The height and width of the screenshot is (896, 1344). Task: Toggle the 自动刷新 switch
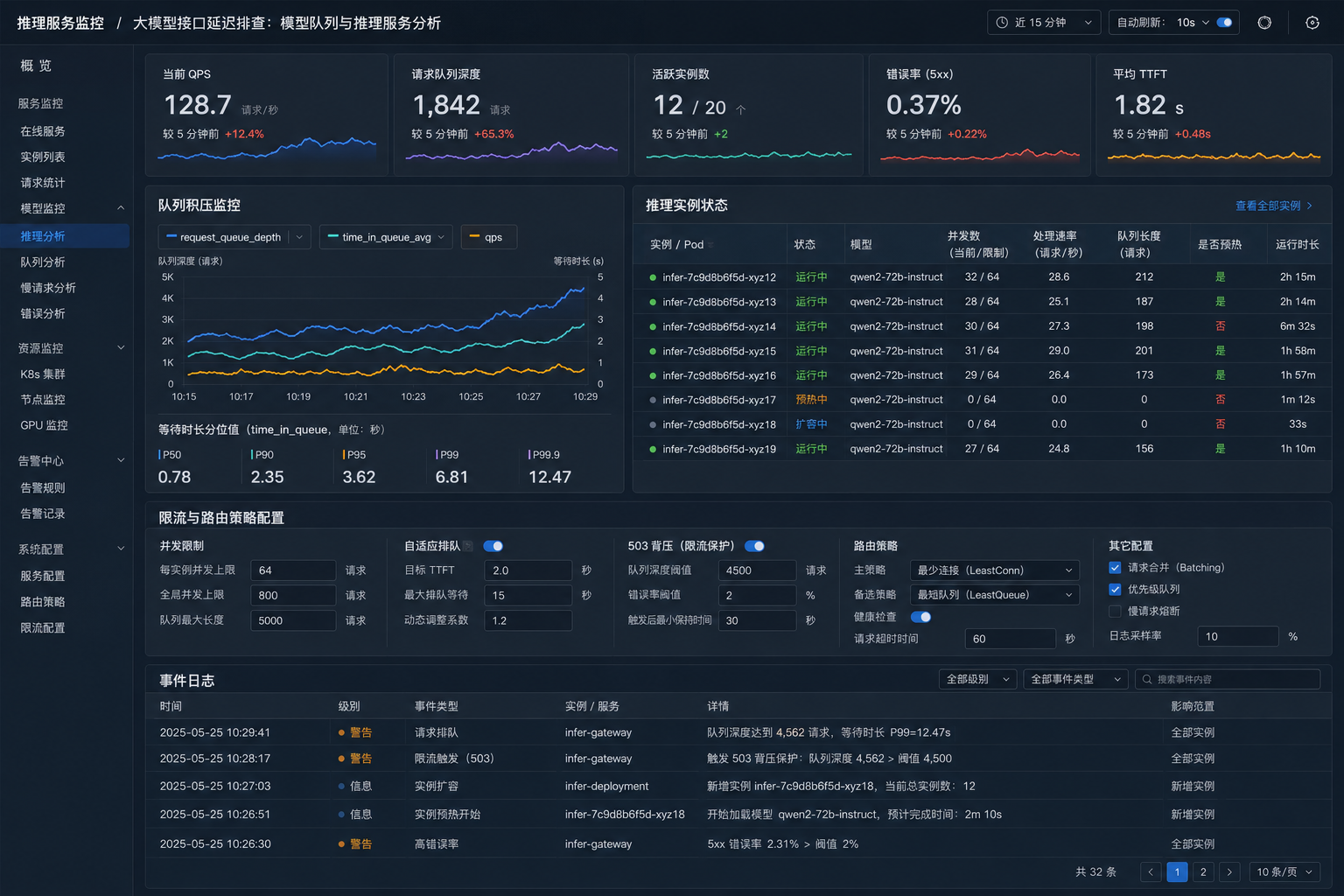tap(1224, 23)
